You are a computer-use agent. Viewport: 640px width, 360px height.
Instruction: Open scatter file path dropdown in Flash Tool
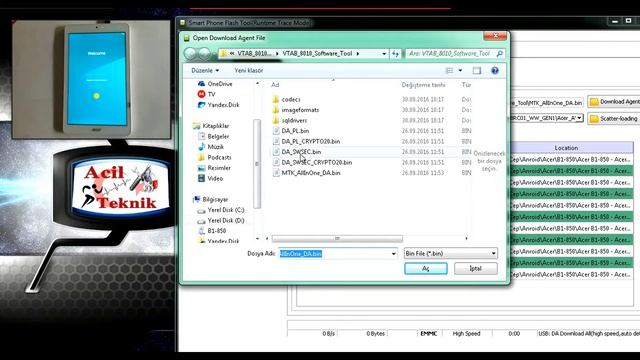(x=579, y=118)
